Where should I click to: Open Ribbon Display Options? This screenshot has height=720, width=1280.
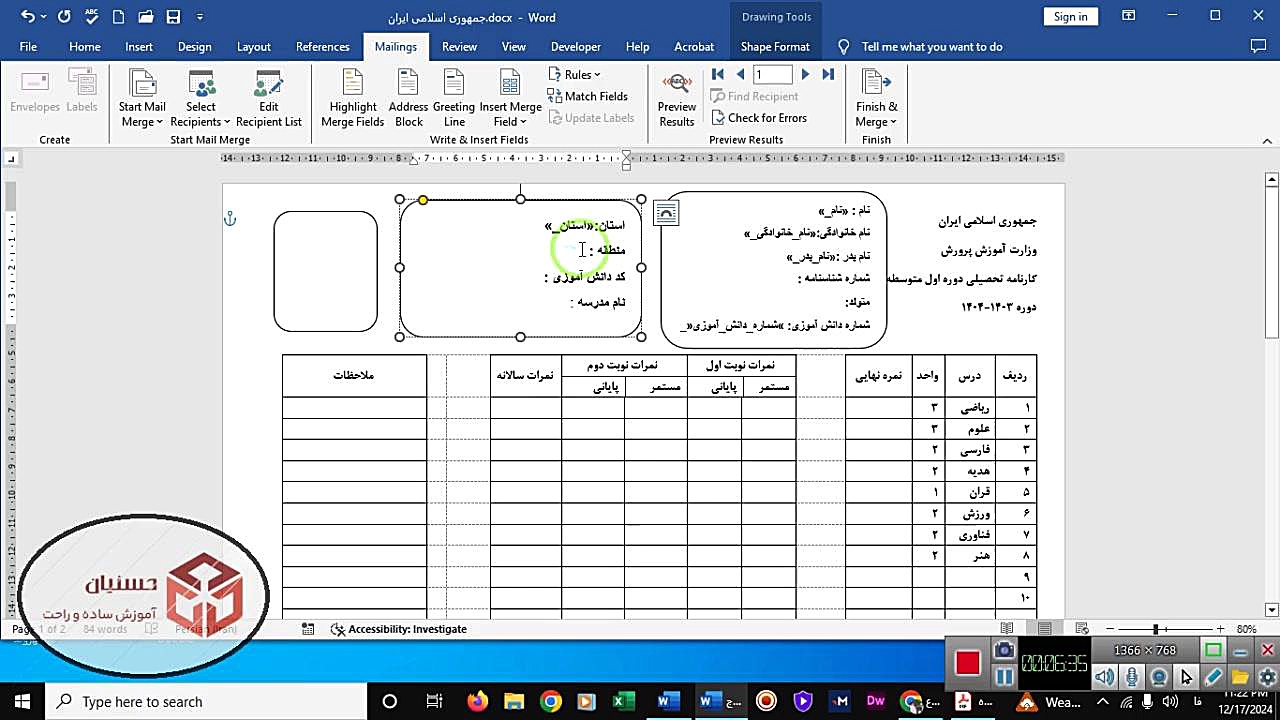point(1129,16)
